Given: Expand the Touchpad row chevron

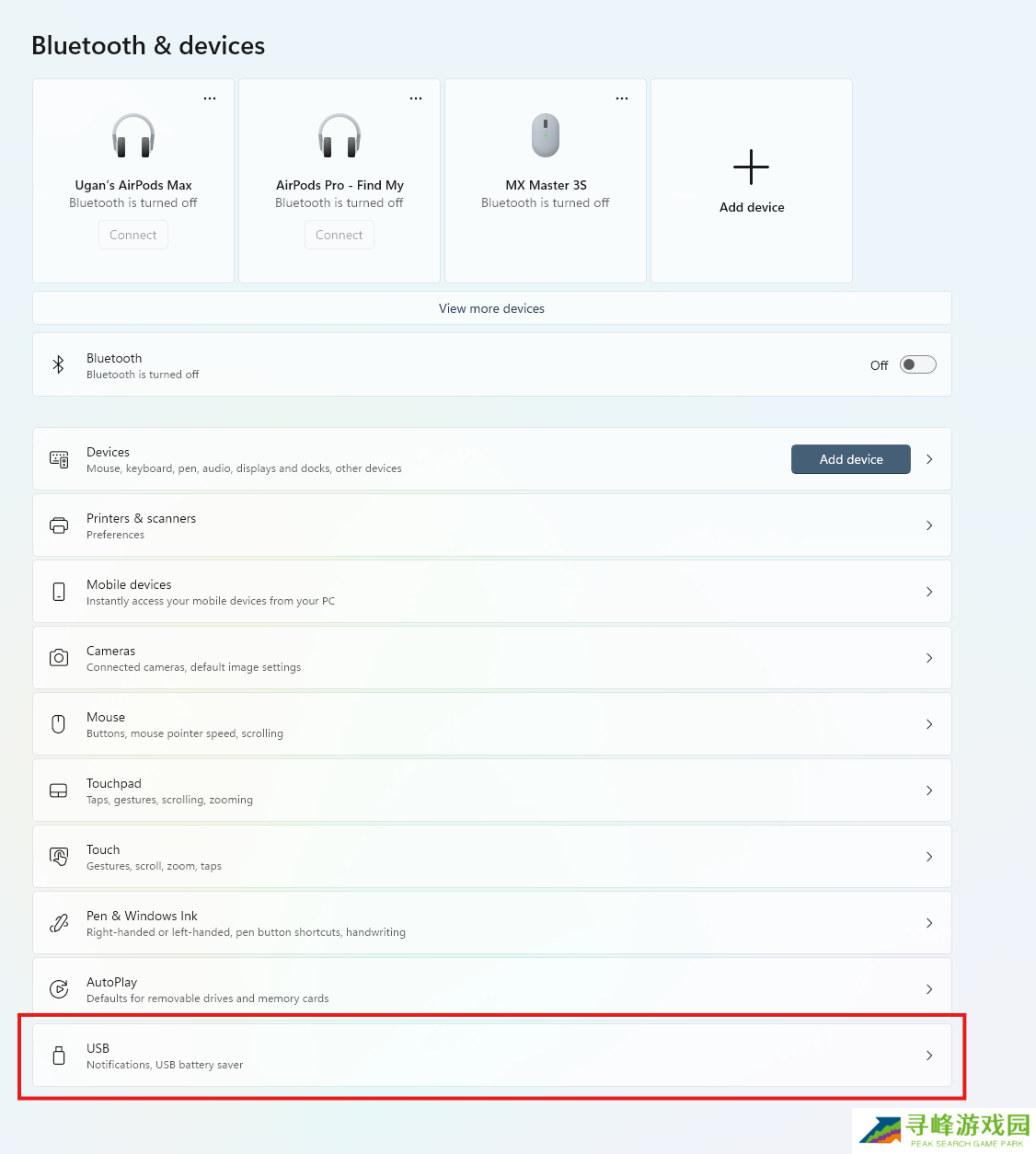Looking at the screenshot, I should tap(929, 790).
